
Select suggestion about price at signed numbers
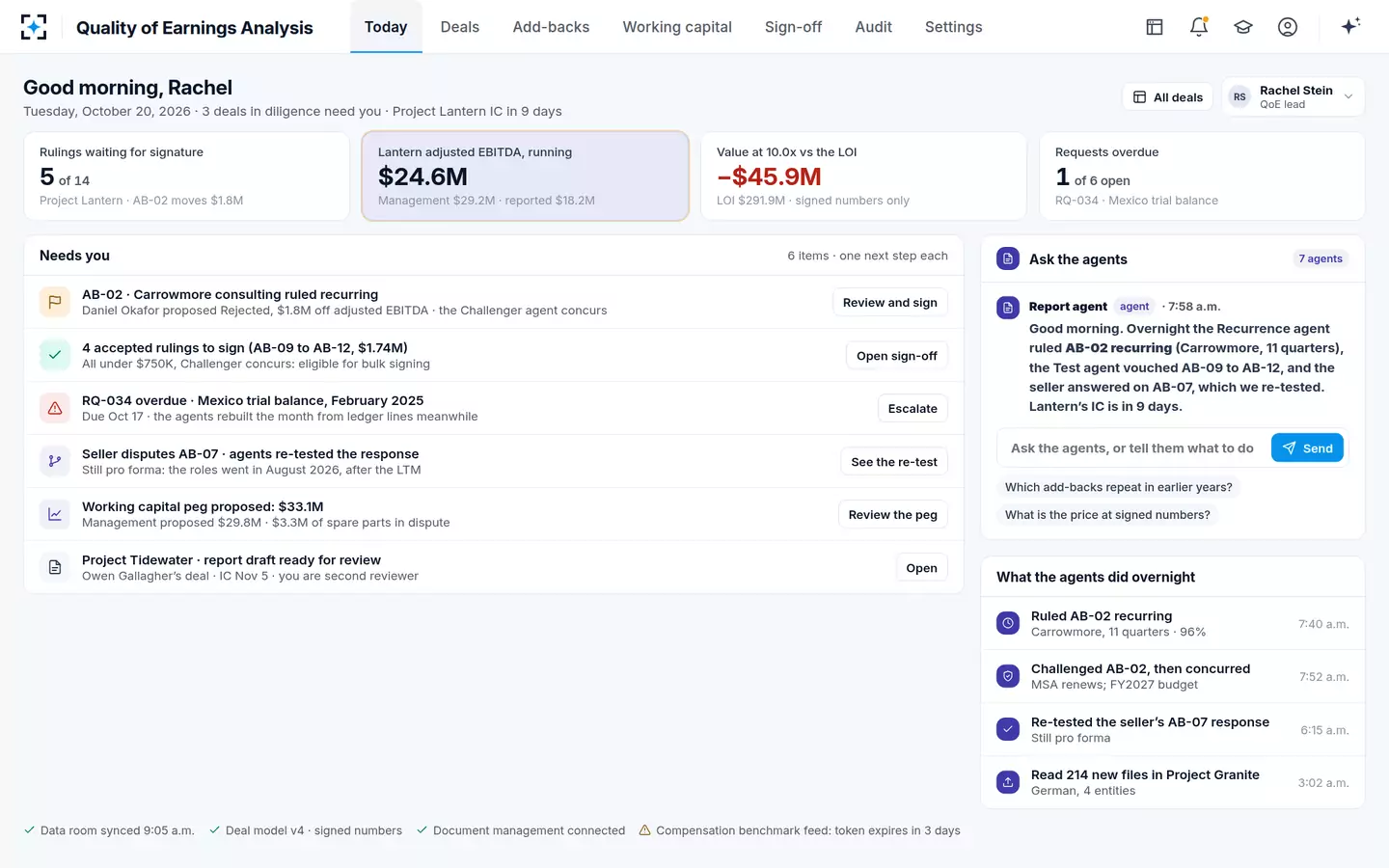1107,515
